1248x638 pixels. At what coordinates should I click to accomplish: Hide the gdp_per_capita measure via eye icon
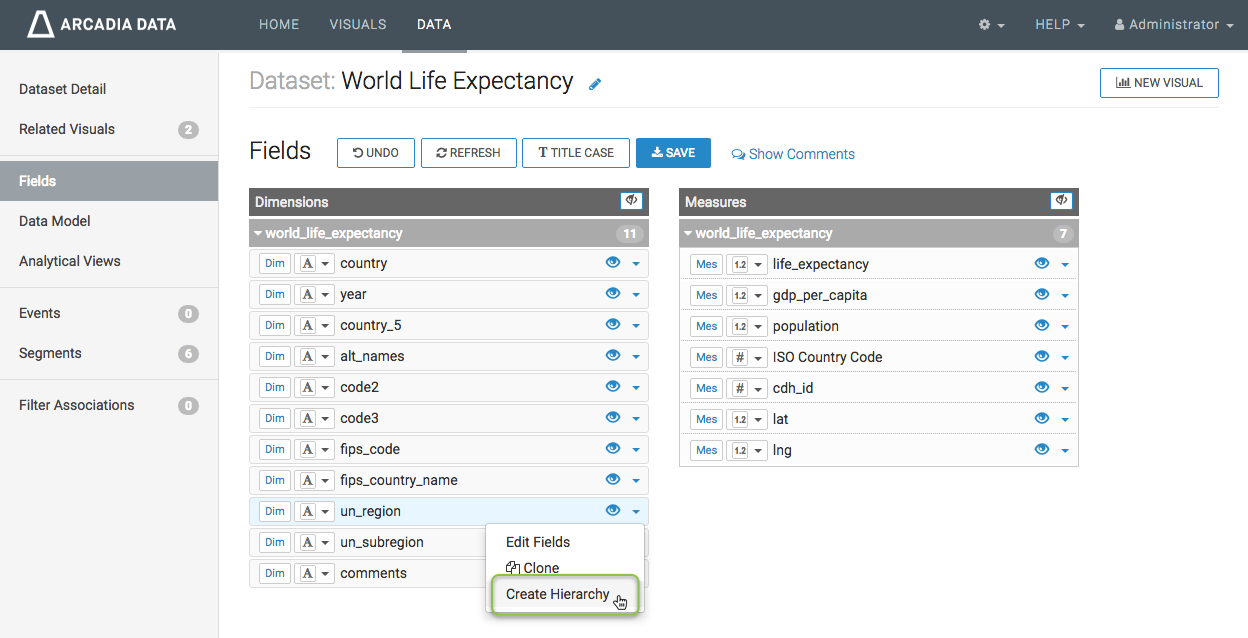(x=1042, y=295)
